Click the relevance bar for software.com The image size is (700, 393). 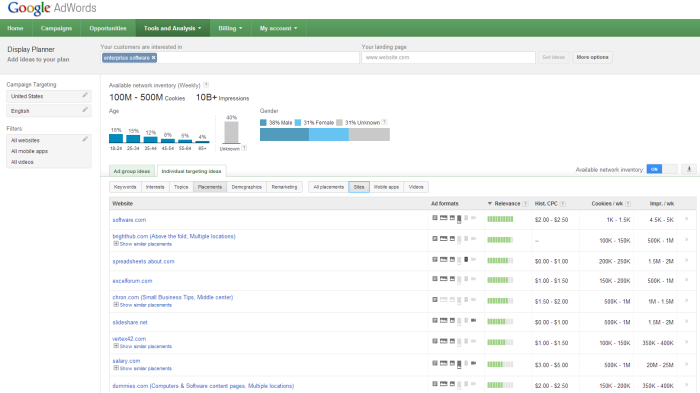click(500, 219)
